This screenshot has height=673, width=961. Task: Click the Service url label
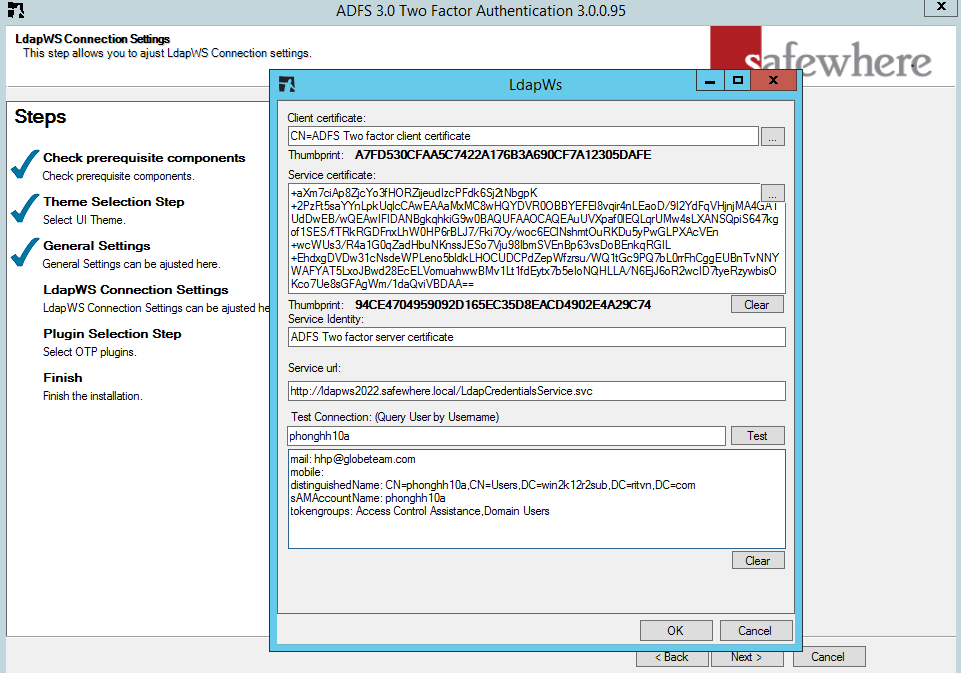[x=314, y=368]
